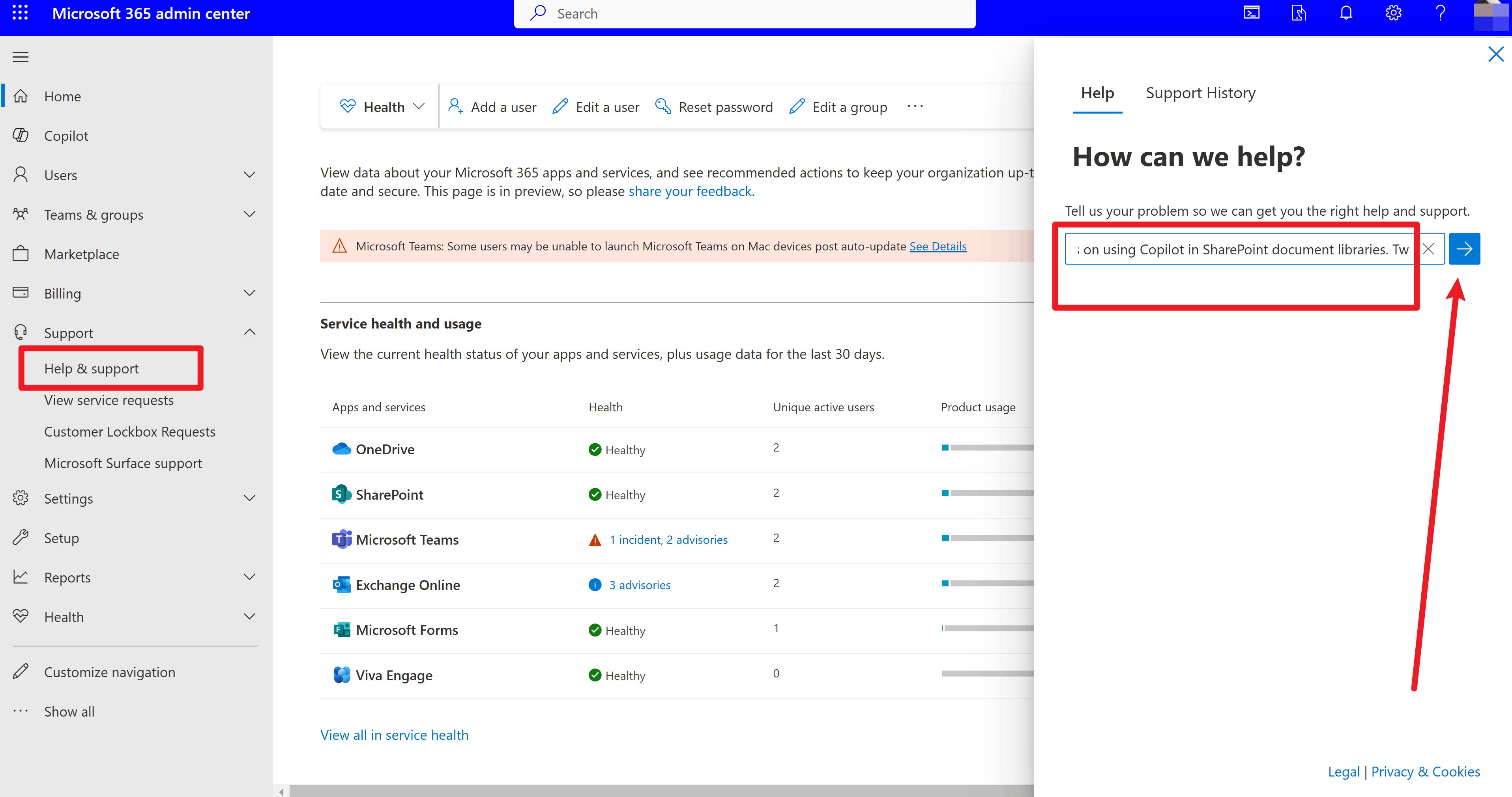Image resolution: width=1512 pixels, height=797 pixels.
Task: Collapse the Support section chevron
Action: pyautogui.click(x=249, y=332)
